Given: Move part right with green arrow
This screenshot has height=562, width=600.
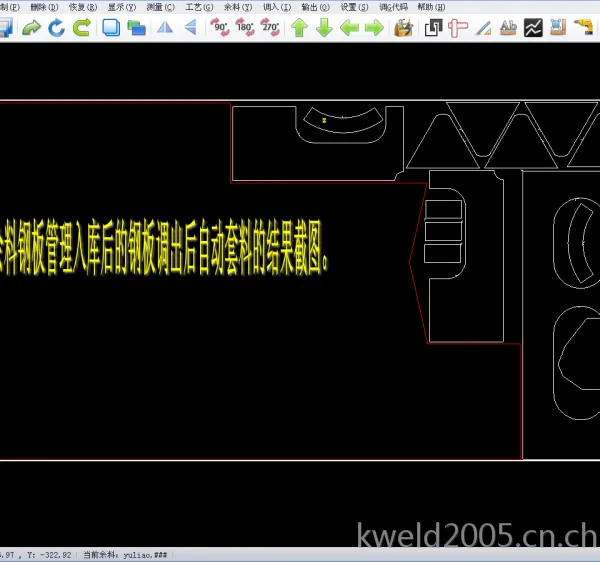Looking at the screenshot, I should point(374,28).
